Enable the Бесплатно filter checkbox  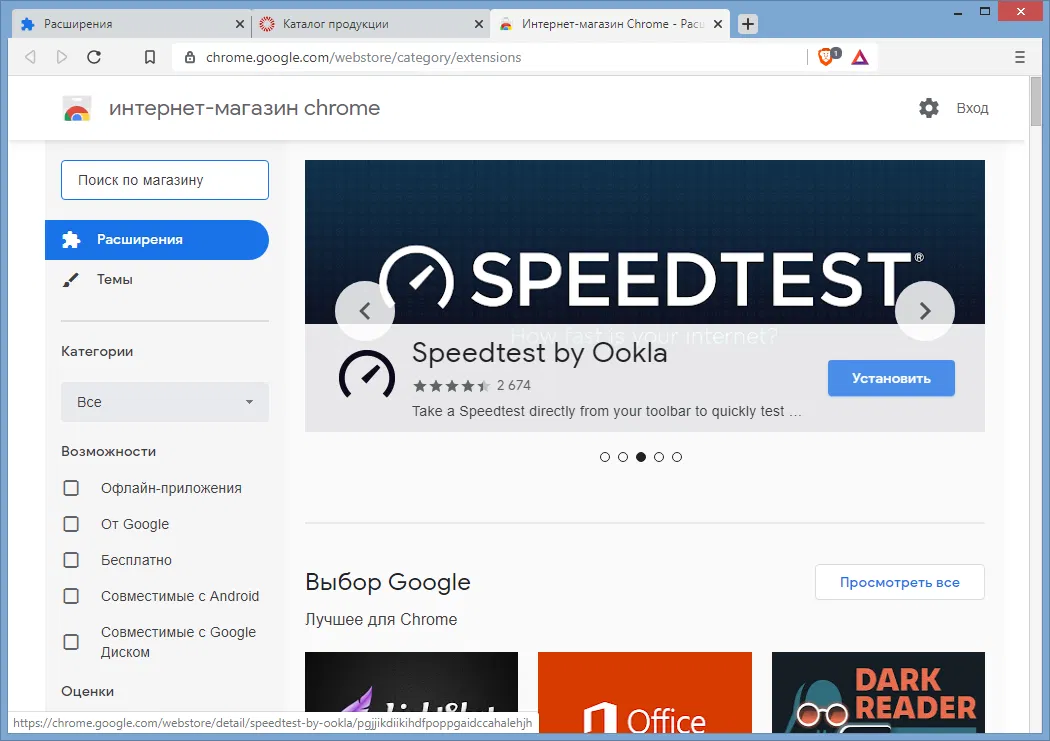click(x=71, y=560)
